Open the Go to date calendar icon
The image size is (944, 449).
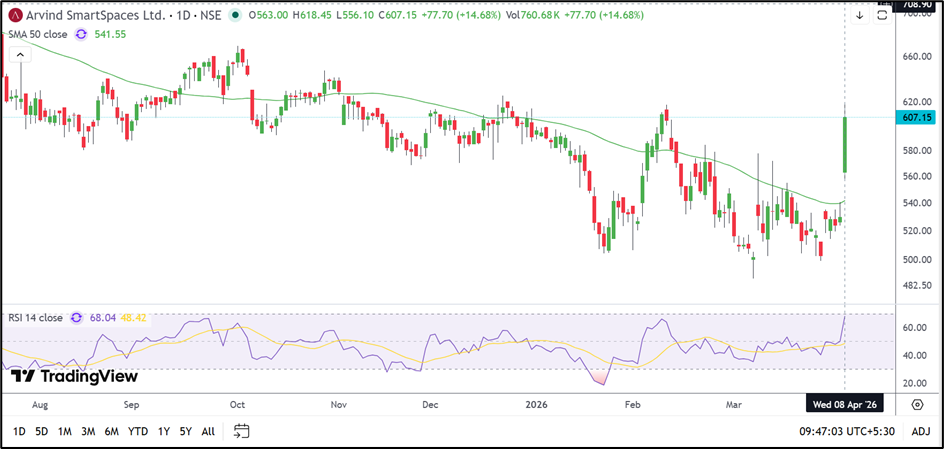tap(241, 431)
